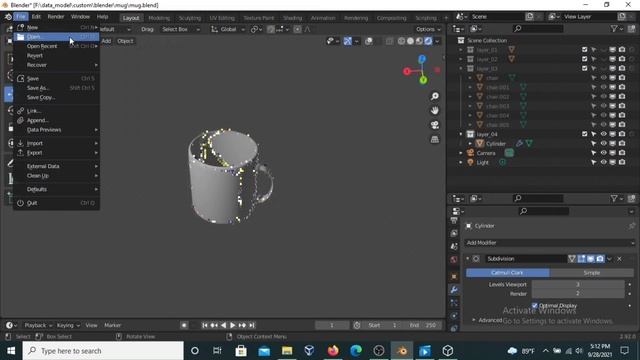This screenshot has width=640, height=360.
Task: Click the Blender logo menu icon
Action: tap(8, 17)
